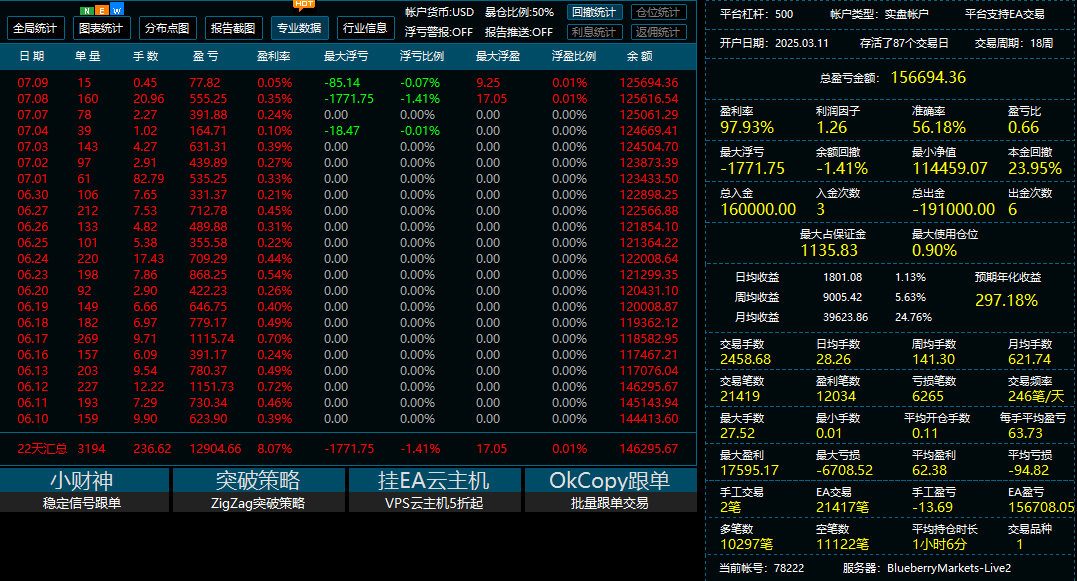Sort by the 余额 column header
This screenshot has height=581, width=1077.
click(639, 56)
